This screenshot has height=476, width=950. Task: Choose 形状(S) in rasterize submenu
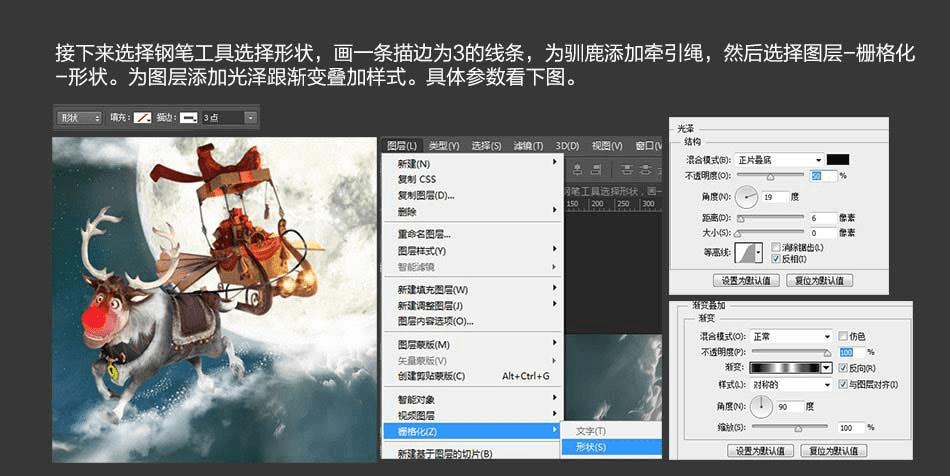(x=611, y=447)
